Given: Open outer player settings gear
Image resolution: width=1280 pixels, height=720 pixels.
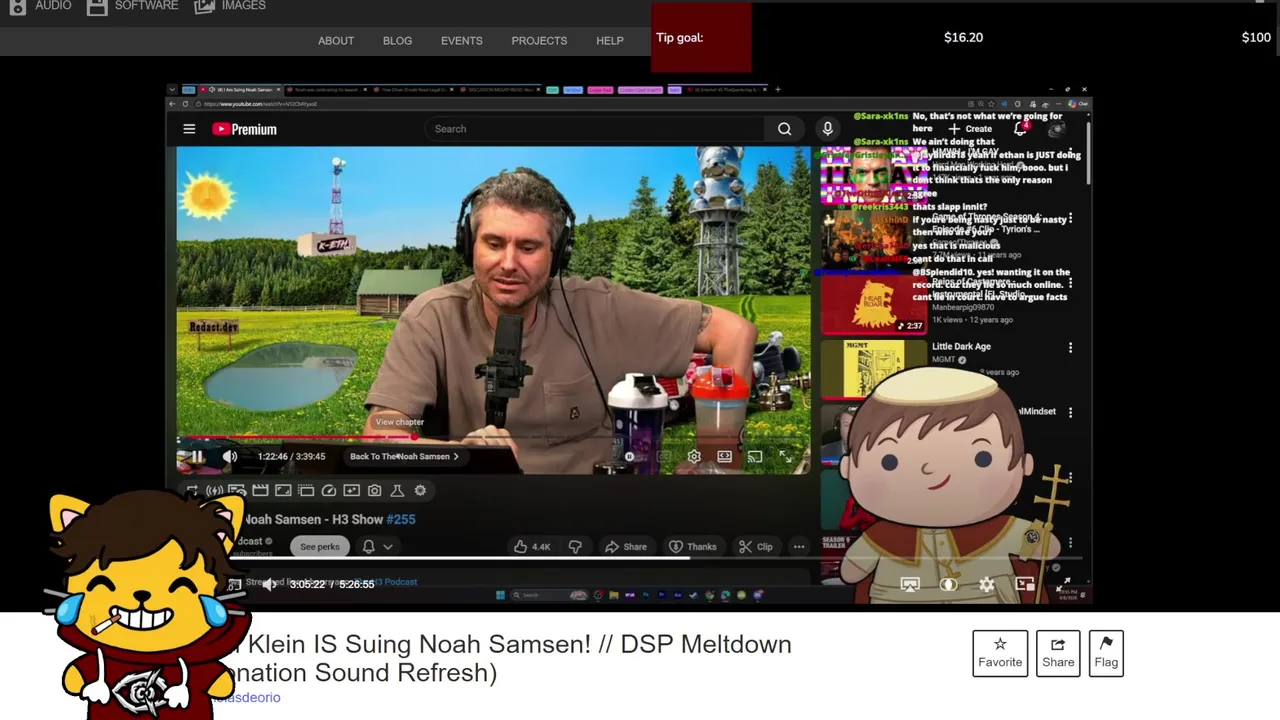Looking at the screenshot, I should click(986, 585).
